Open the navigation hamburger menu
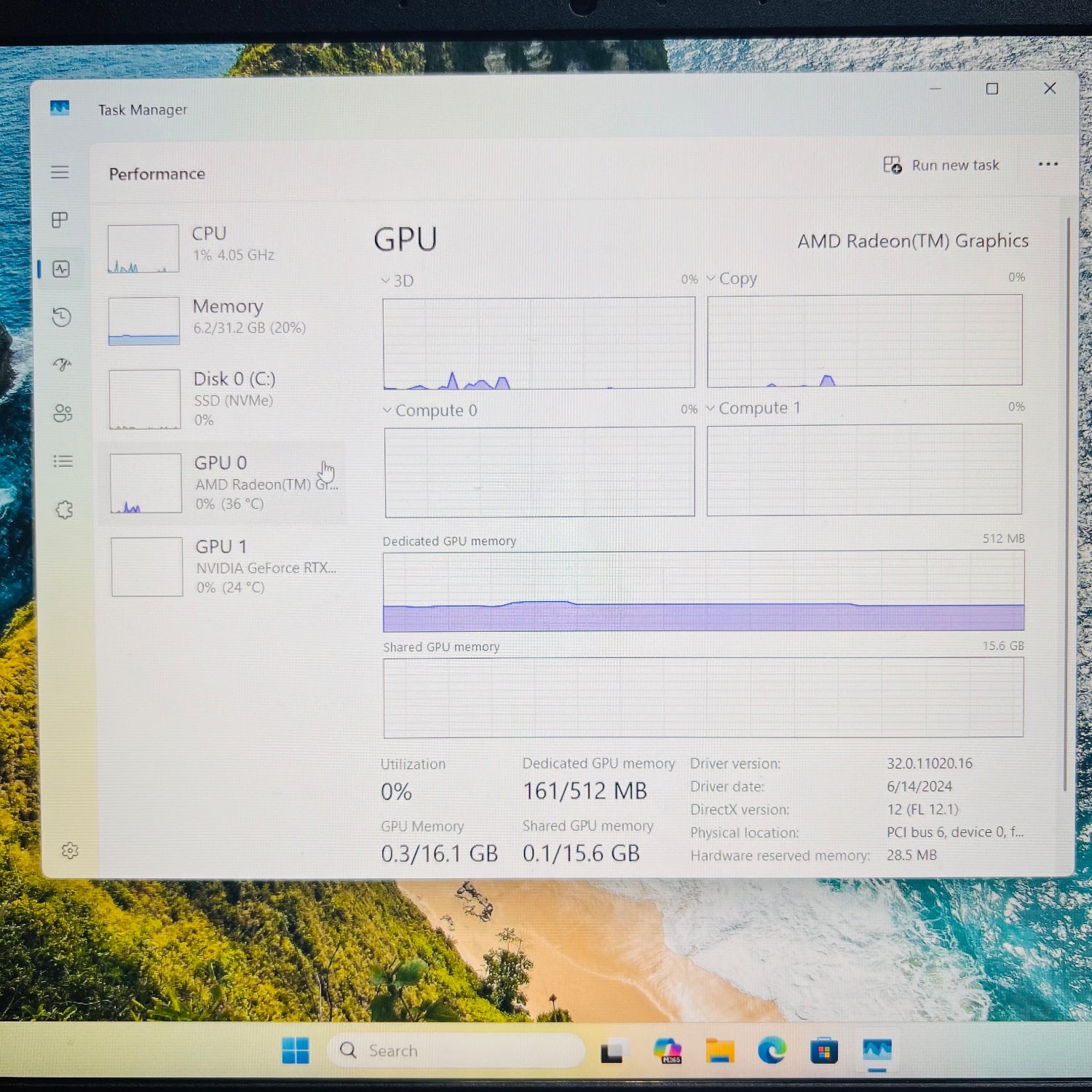Viewport: 1092px width, 1092px height. coord(60,172)
